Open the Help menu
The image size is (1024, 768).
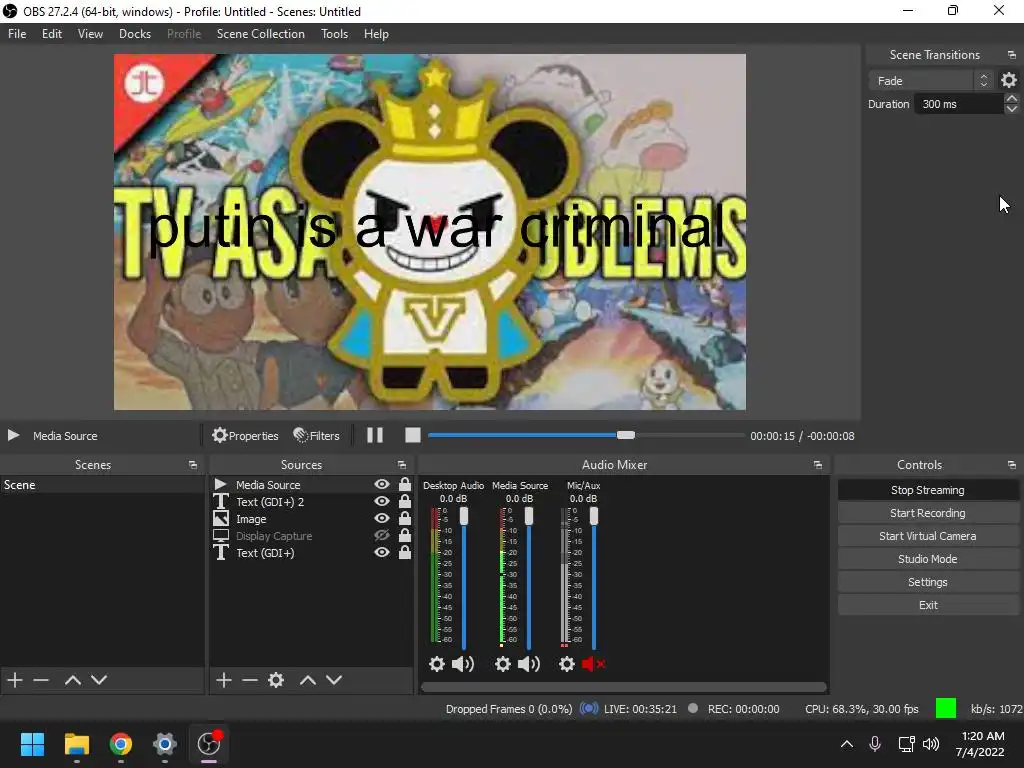click(376, 34)
